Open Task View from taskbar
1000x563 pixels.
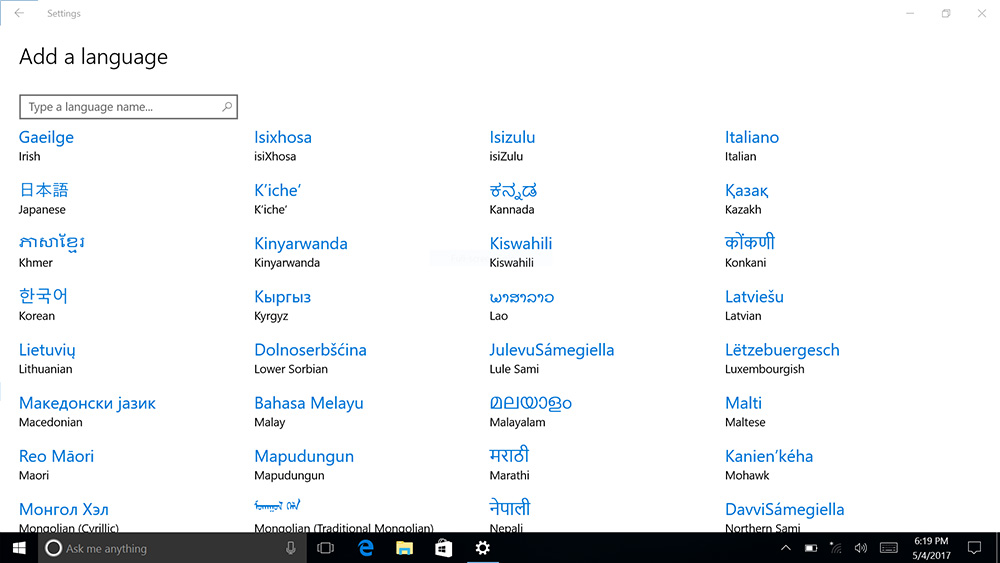(x=325, y=548)
